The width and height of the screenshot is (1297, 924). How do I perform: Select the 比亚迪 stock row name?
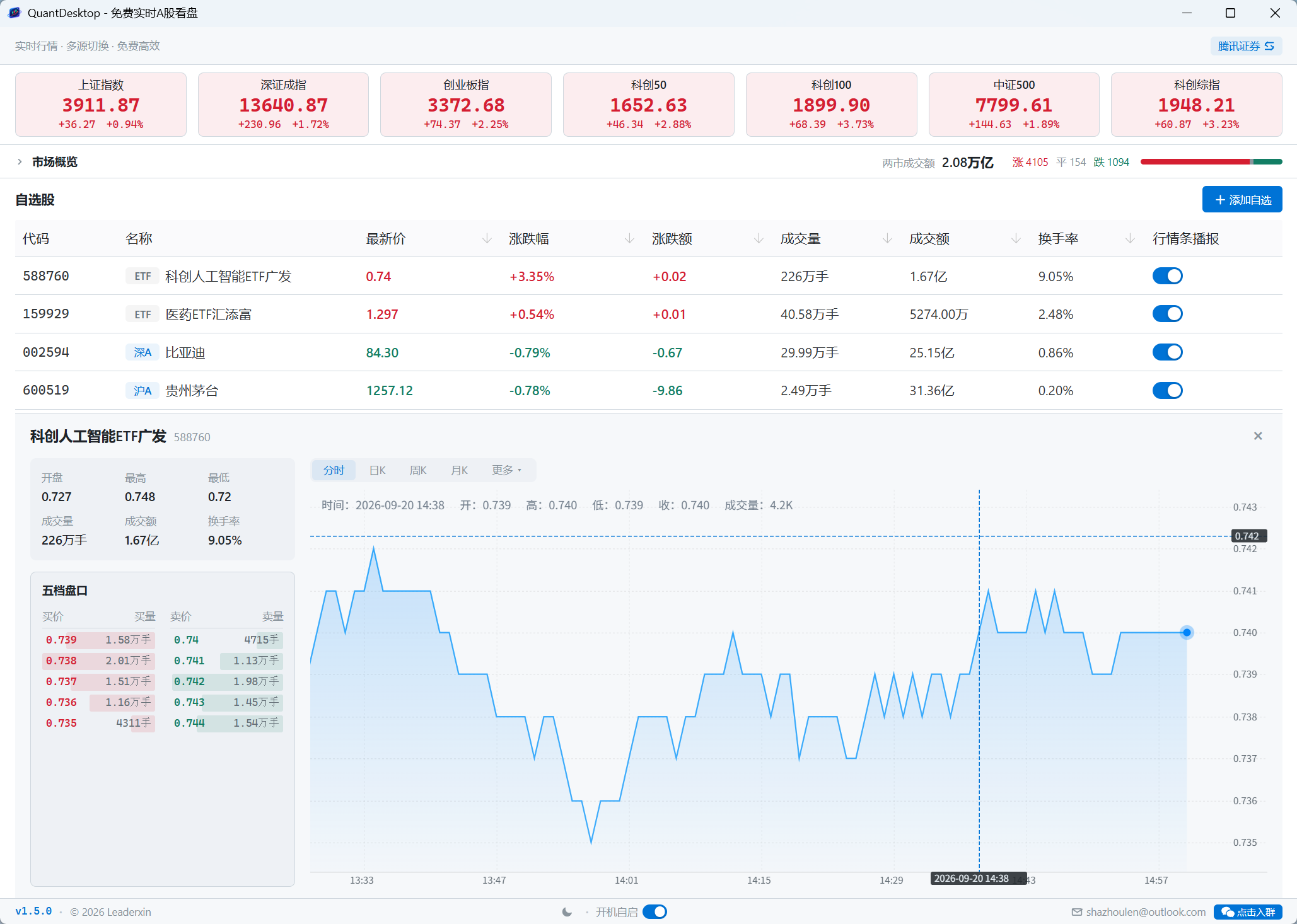(185, 352)
